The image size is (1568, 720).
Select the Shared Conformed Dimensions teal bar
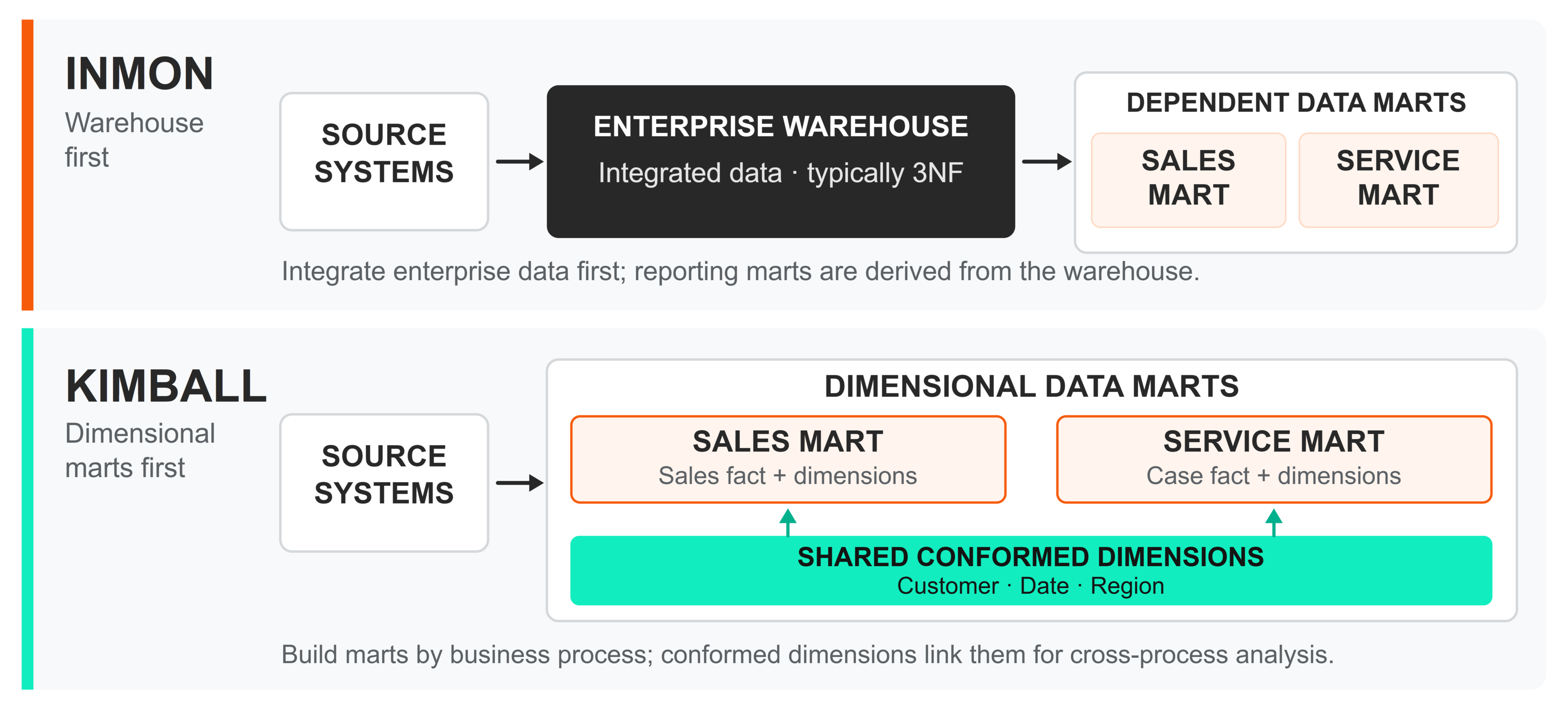point(1031,570)
